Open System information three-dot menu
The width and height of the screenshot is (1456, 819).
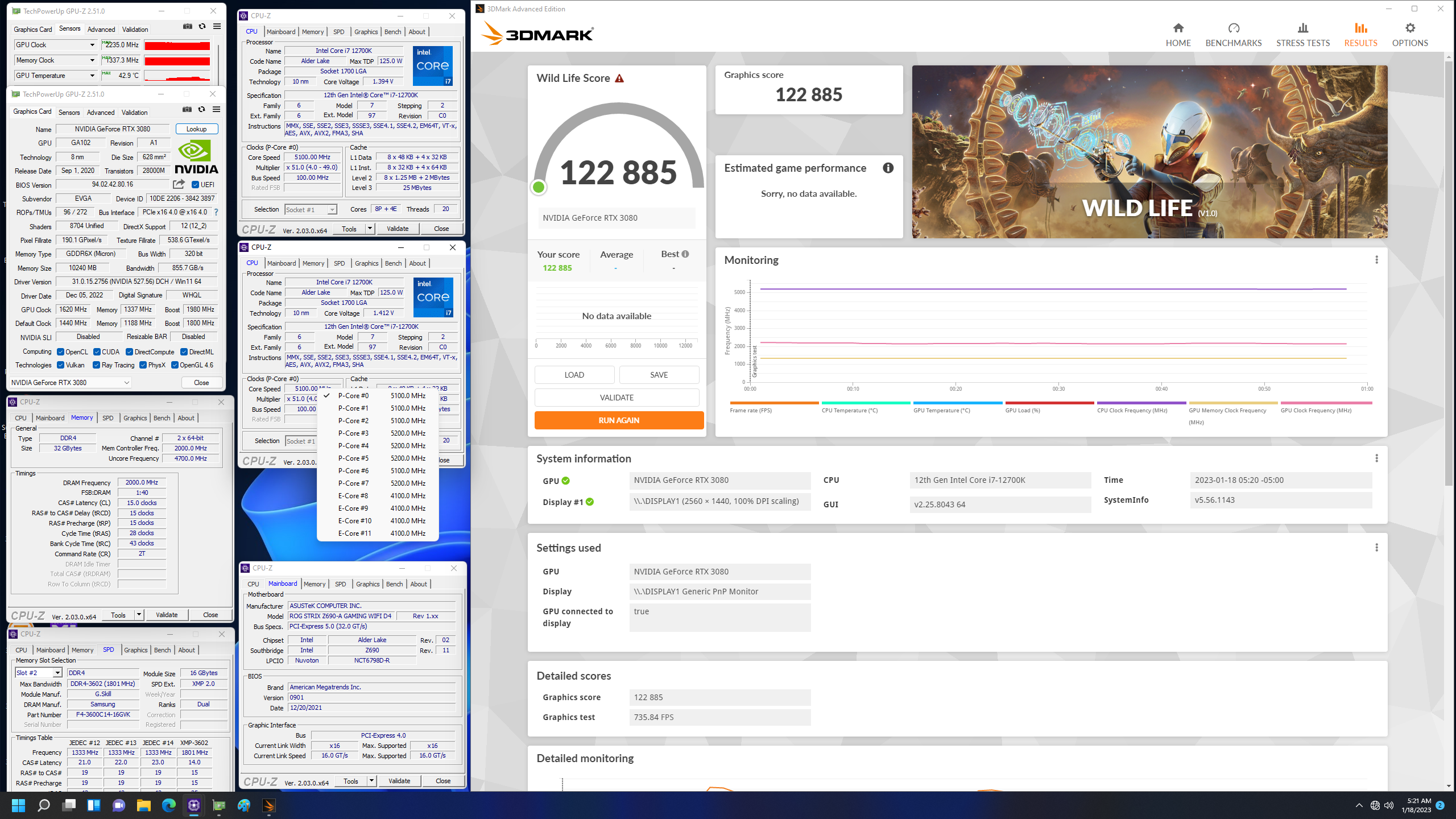click(x=1376, y=458)
